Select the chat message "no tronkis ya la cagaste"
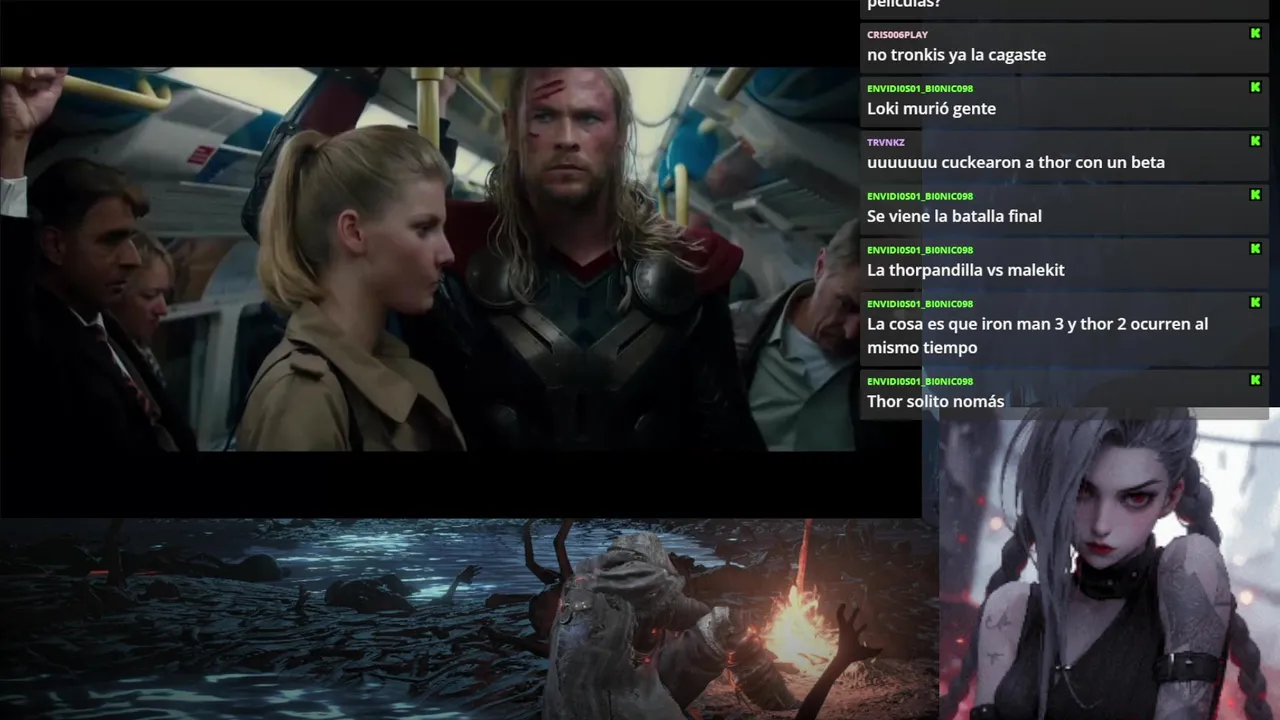Image resolution: width=1280 pixels, height=720 pixels. point(956,55)
